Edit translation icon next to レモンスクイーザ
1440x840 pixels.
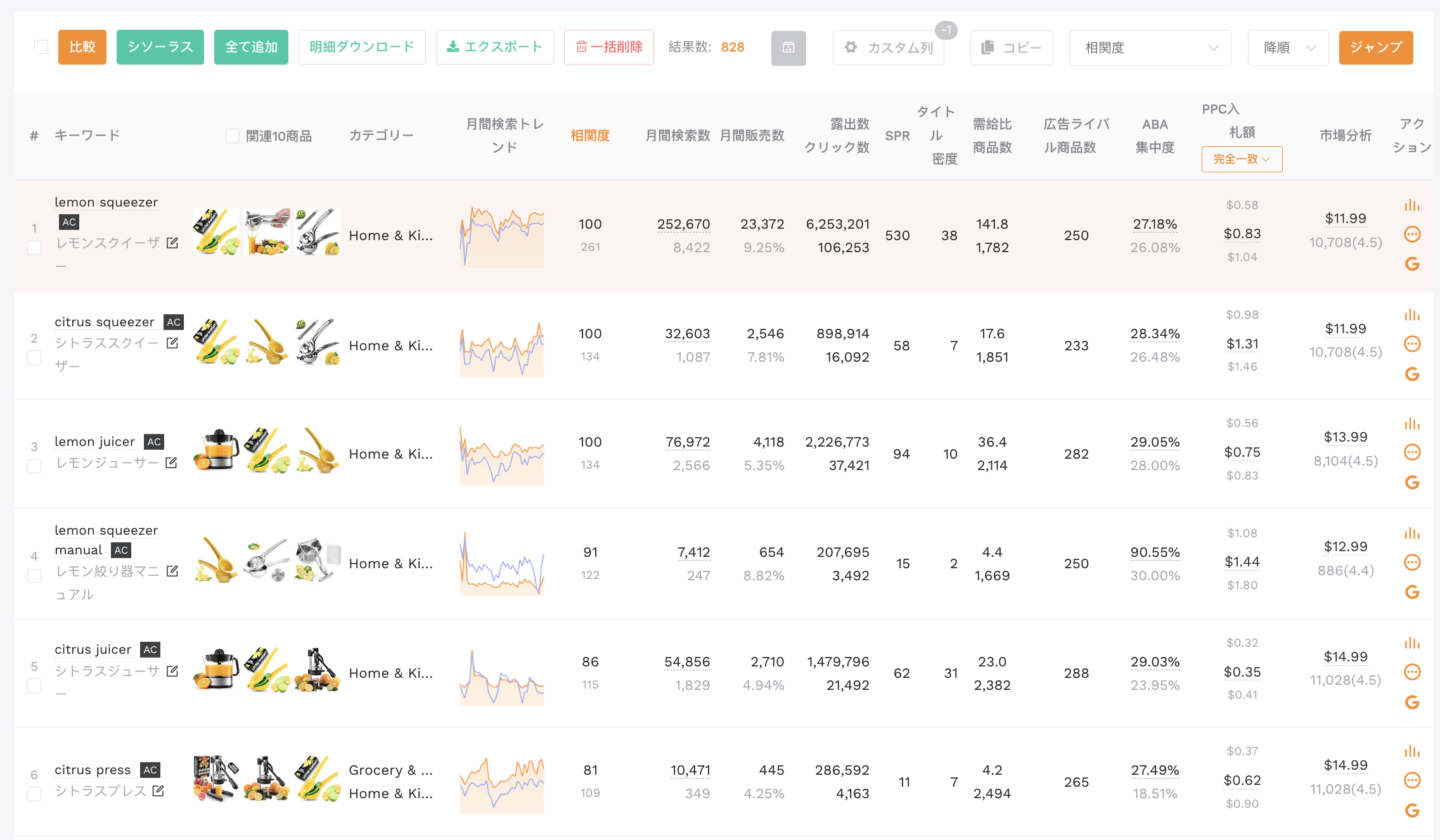click(x=172, y=243)
